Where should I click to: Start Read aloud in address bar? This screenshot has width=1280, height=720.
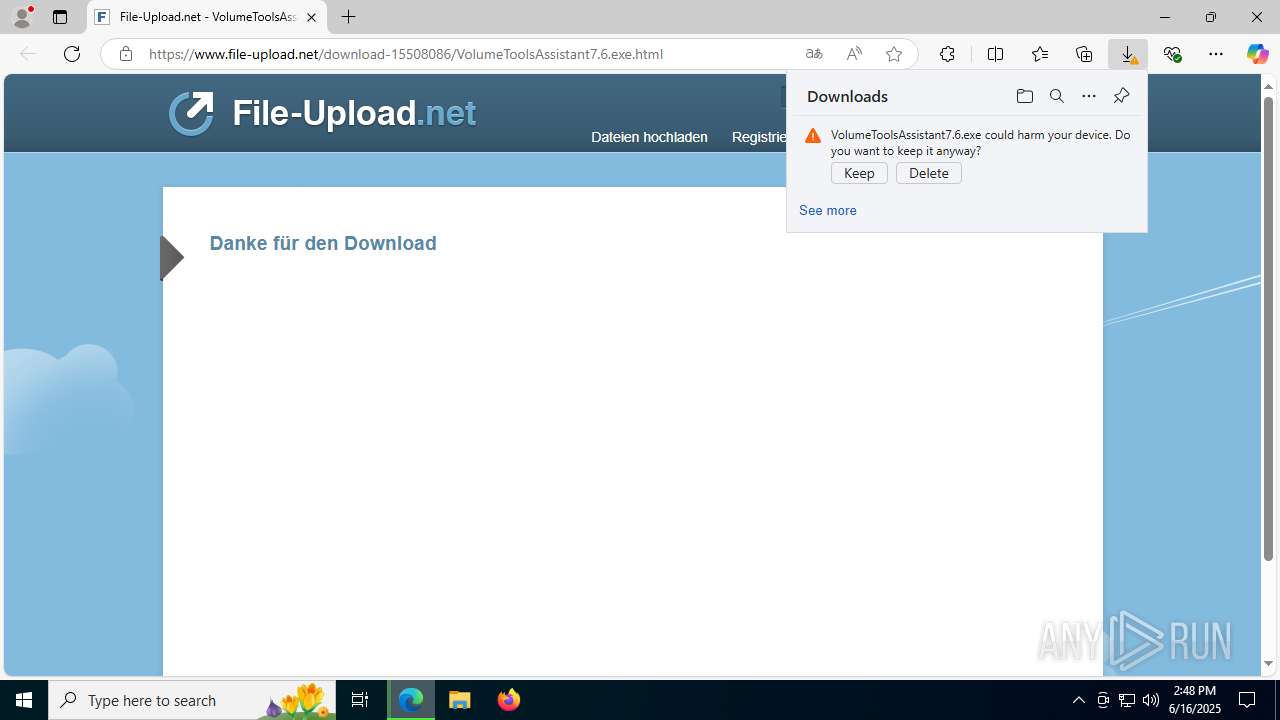854,54
